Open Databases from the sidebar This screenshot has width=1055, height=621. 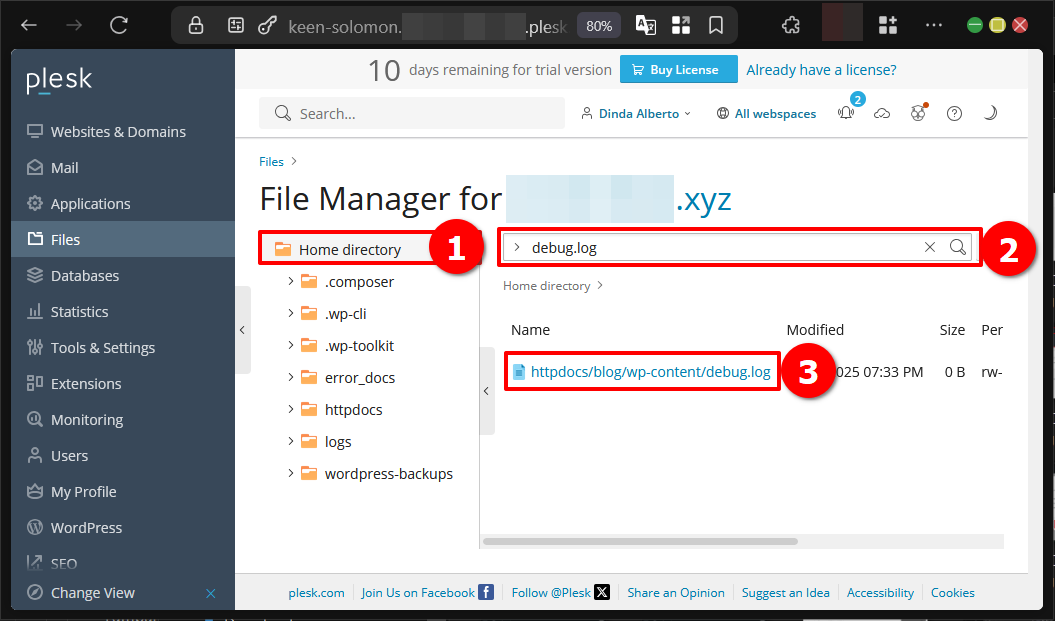click(x=84, y=275)
